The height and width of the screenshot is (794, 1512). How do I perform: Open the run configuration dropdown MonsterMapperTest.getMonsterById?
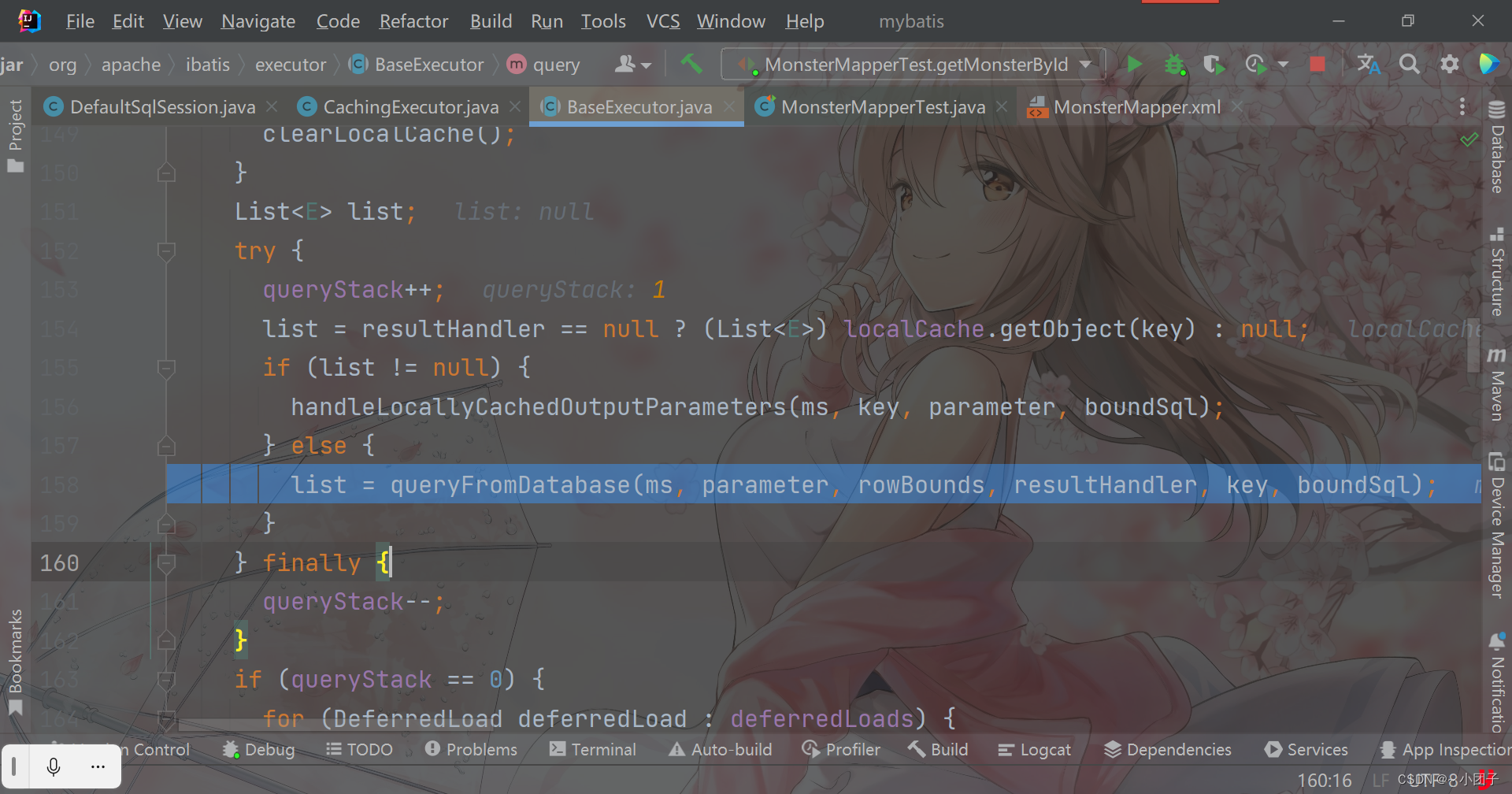tap(913, 64)
